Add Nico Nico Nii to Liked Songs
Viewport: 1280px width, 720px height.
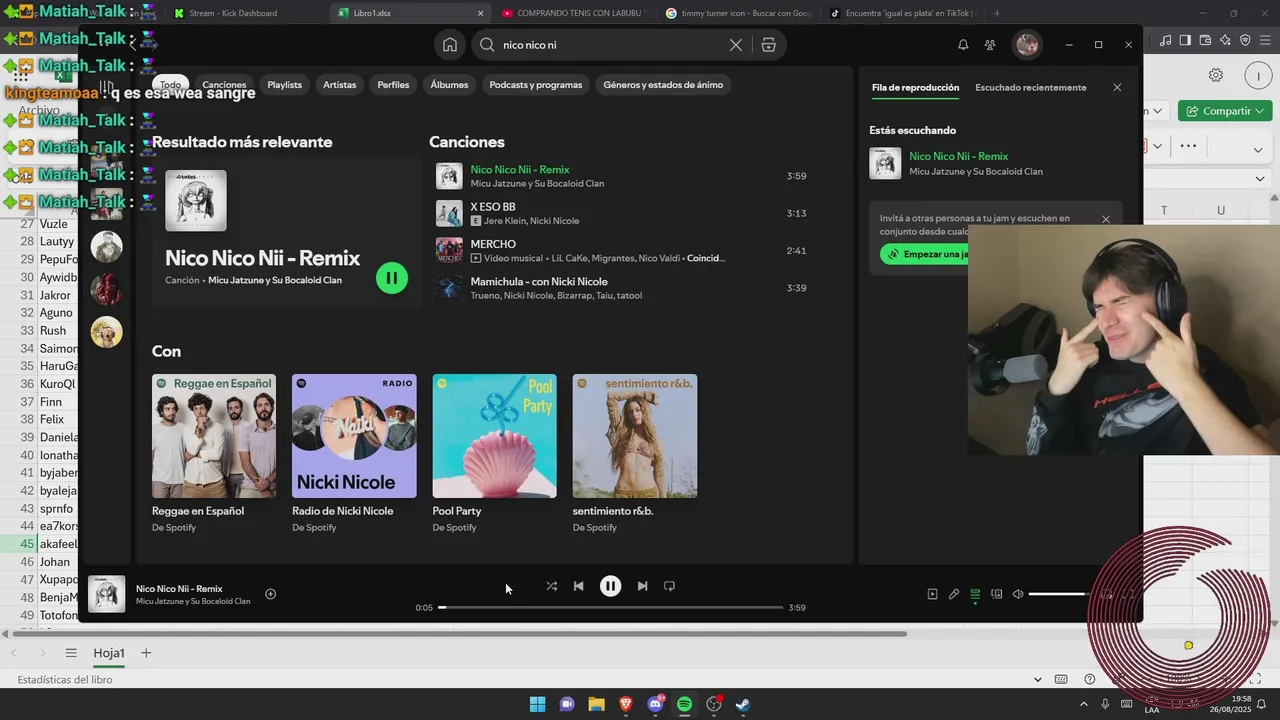tap(270, 594)
